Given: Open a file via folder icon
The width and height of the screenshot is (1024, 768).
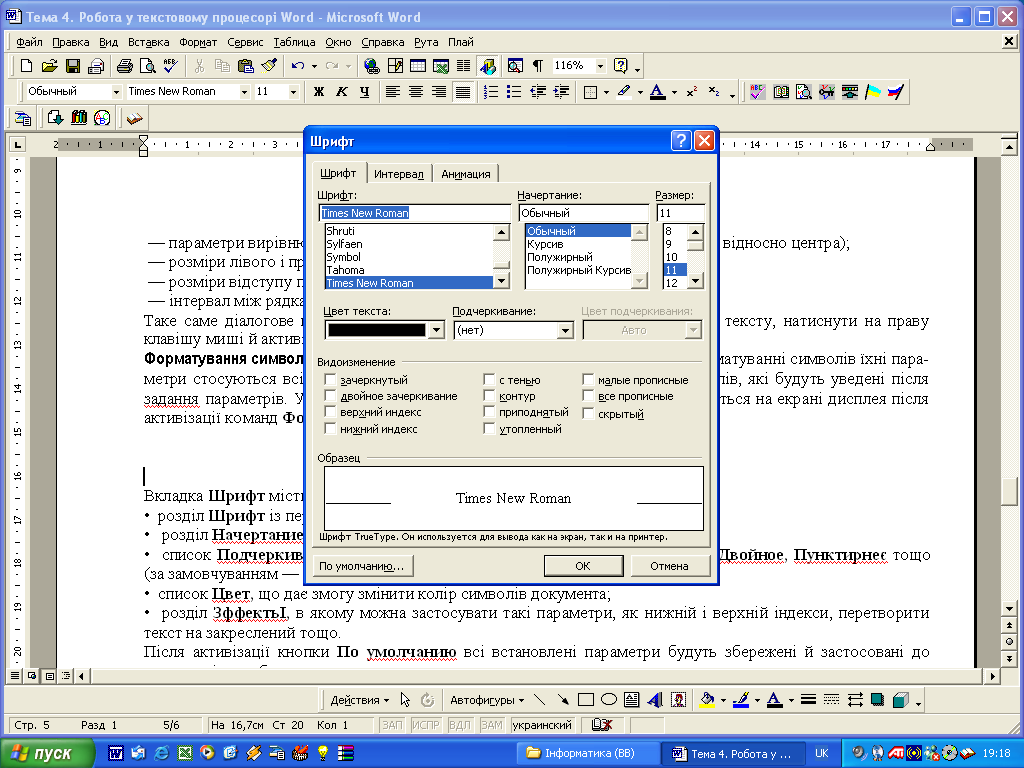Looking at the screenshot, I should point(50,66).
